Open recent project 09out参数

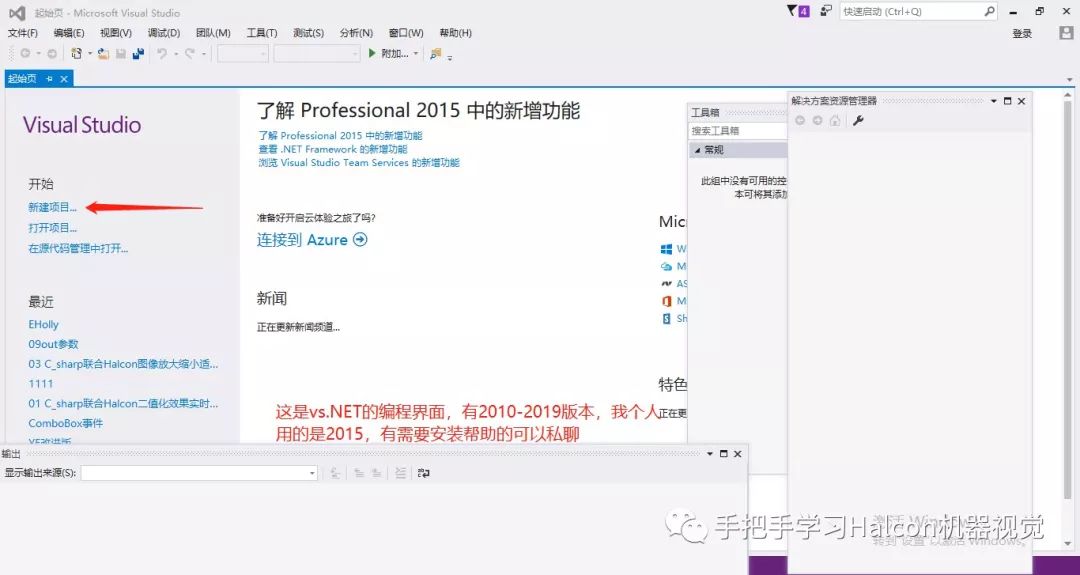[x=53, y=344]
